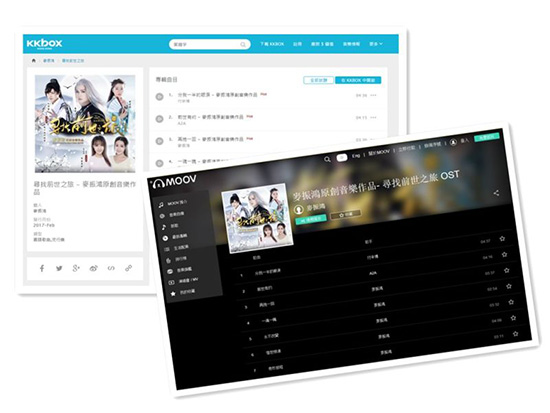
Task: Expand the last KKBOX nav dropdown with arrow
Action: (376, 44)
